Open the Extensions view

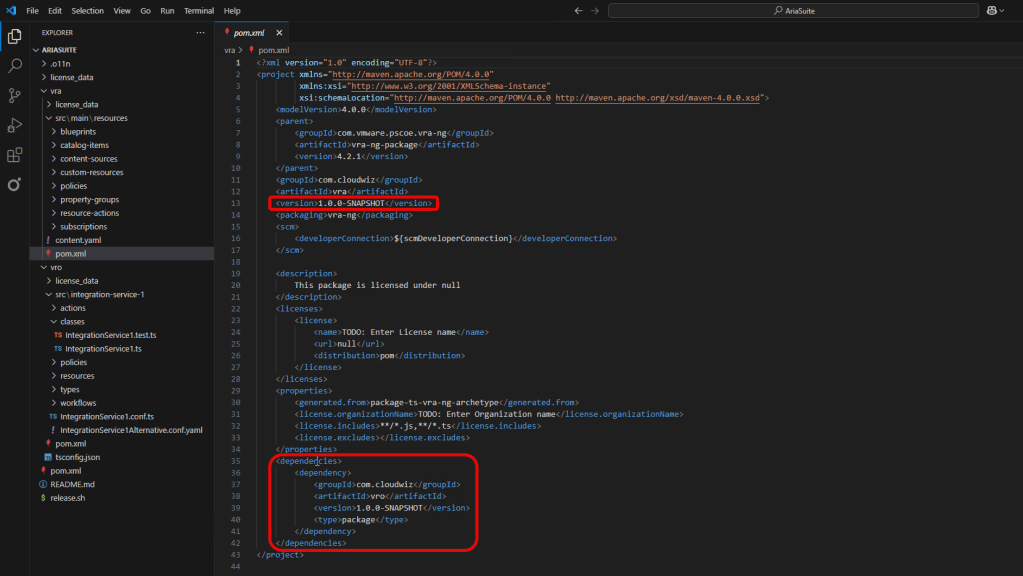tap(15, 155)
